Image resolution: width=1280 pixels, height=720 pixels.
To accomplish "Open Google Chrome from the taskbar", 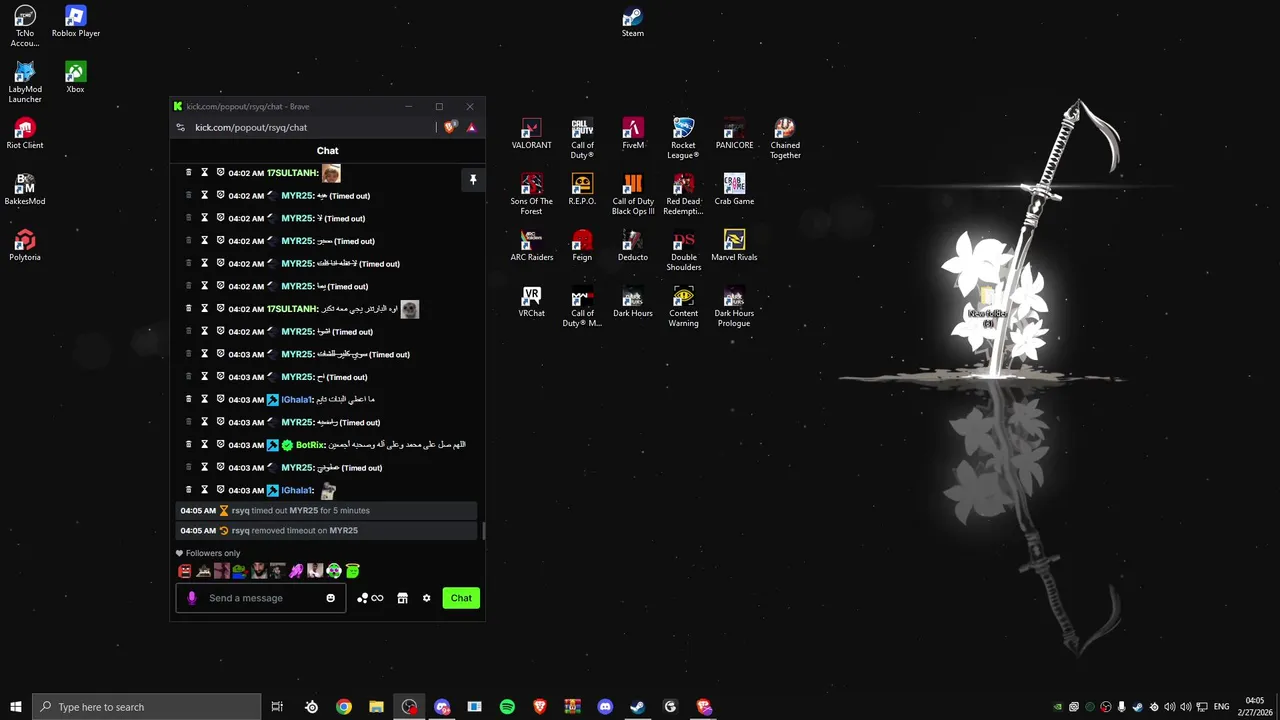I will point(344,707).
